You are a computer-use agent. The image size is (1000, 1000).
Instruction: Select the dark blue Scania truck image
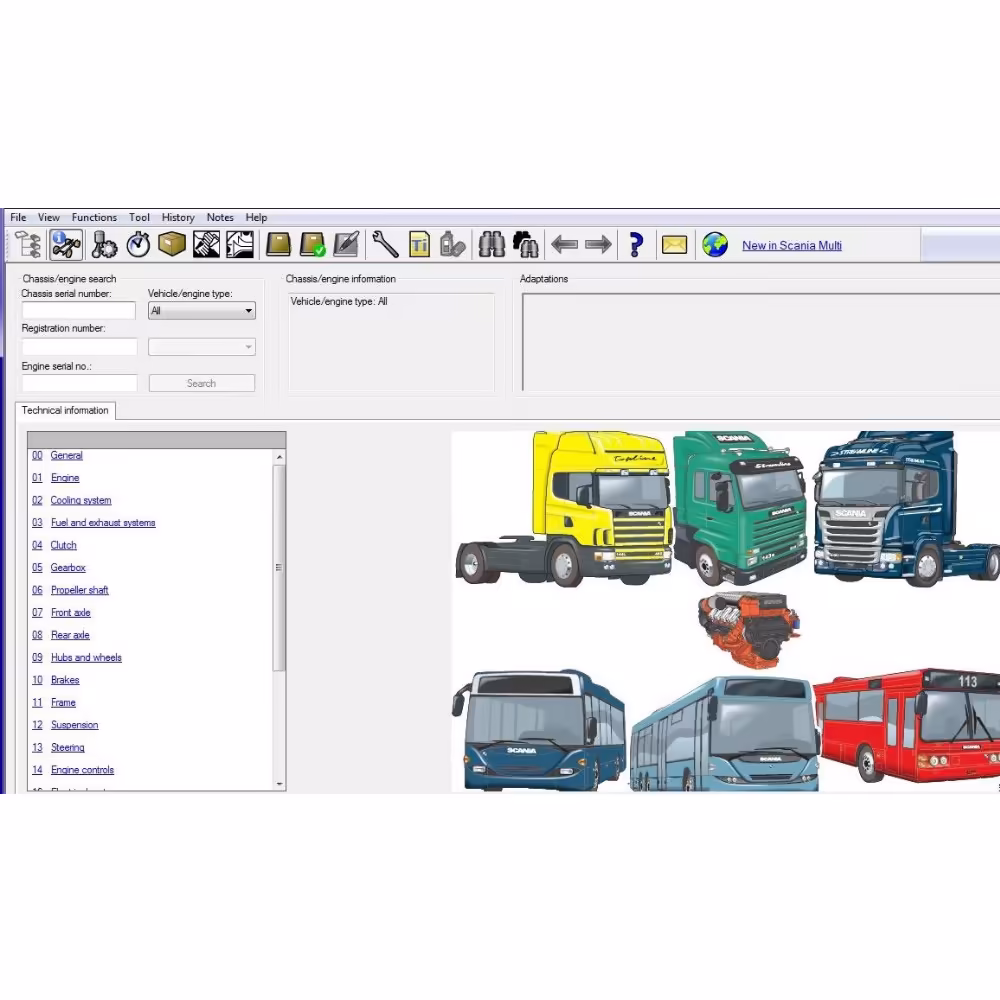click(x=907, y=508)
